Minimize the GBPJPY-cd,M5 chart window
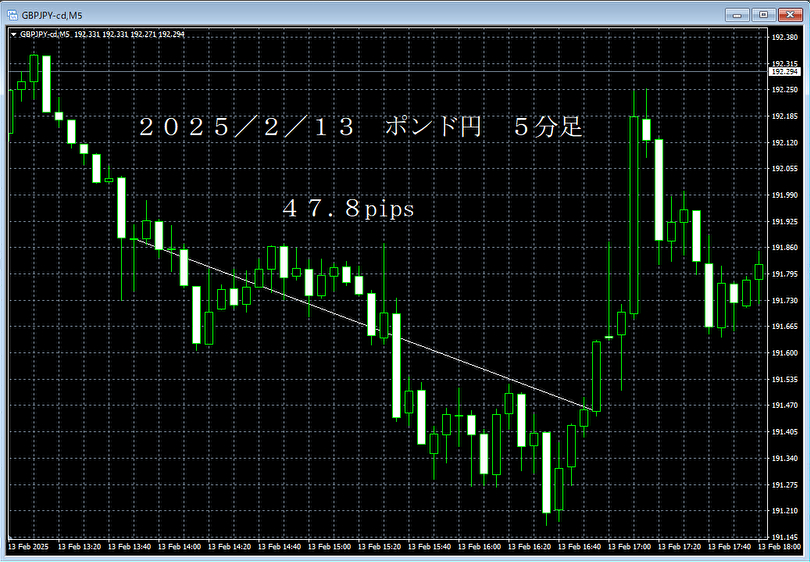This screenshot has width=810, height=562. pyautogui.click(x=741, y=14)
